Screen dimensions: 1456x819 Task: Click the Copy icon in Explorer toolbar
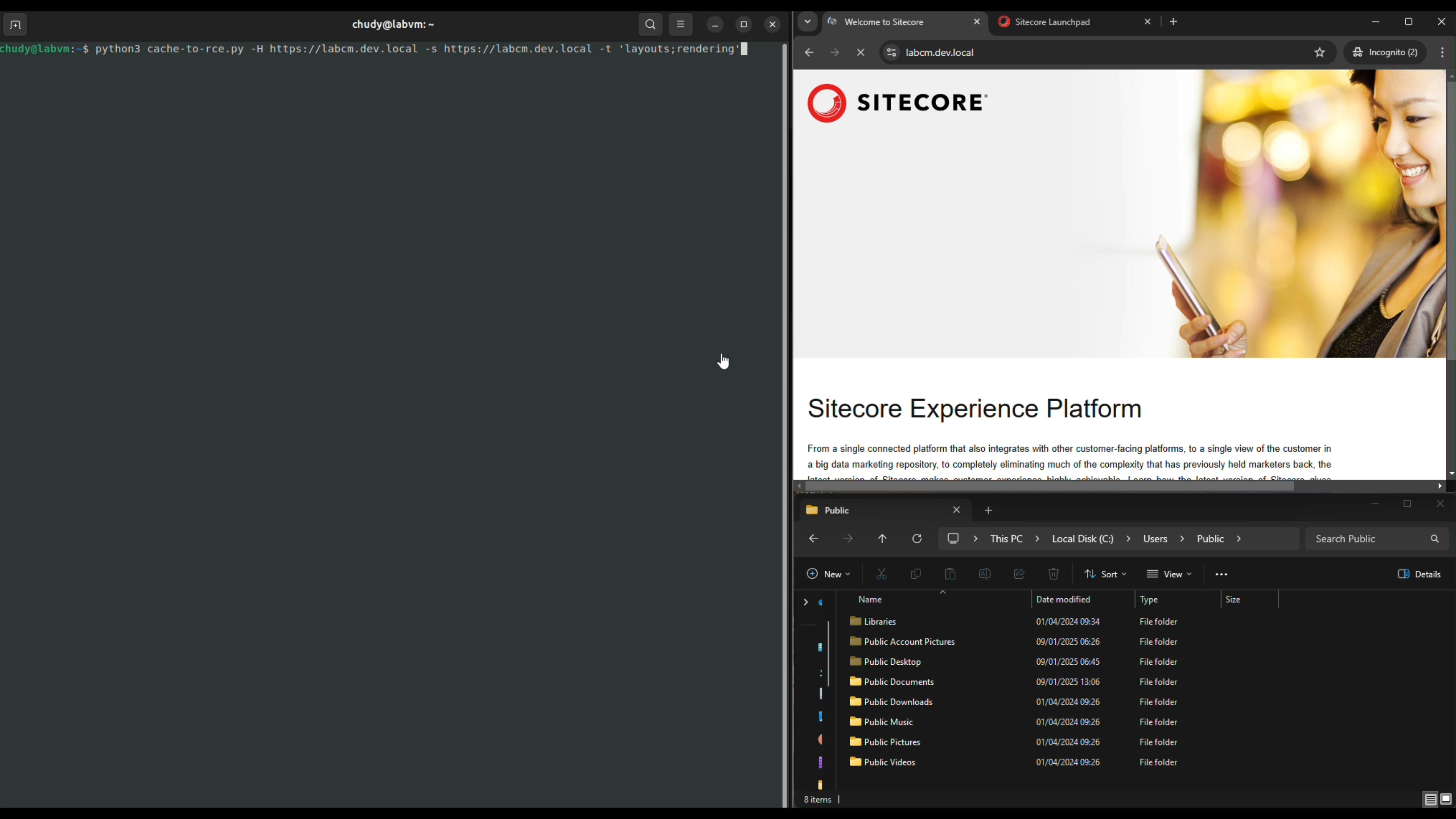coord(916,574)
